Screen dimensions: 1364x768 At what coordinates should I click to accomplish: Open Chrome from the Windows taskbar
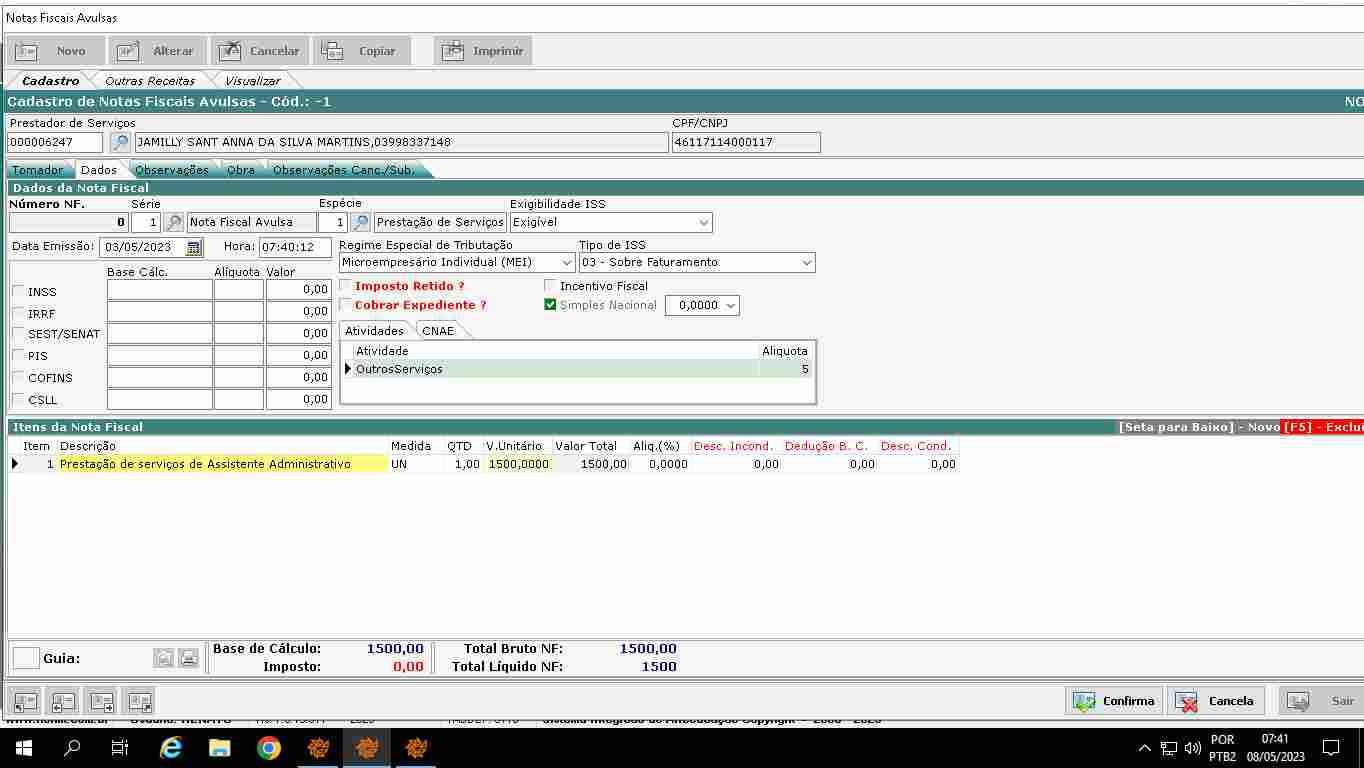(x=268, y=747)
